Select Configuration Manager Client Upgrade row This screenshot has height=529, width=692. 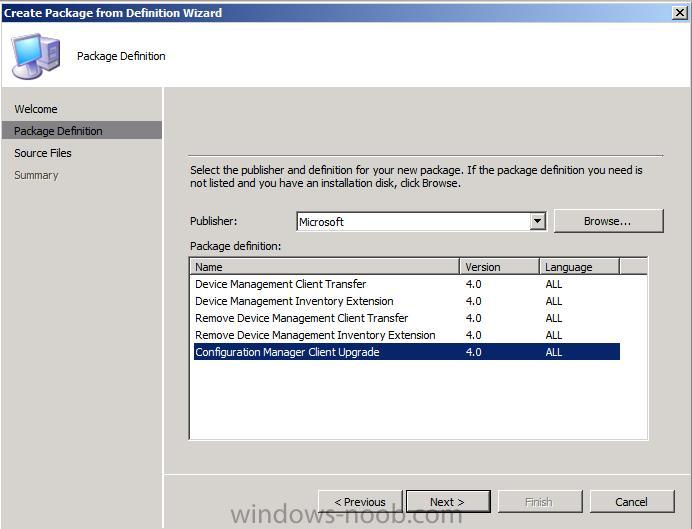407,352
